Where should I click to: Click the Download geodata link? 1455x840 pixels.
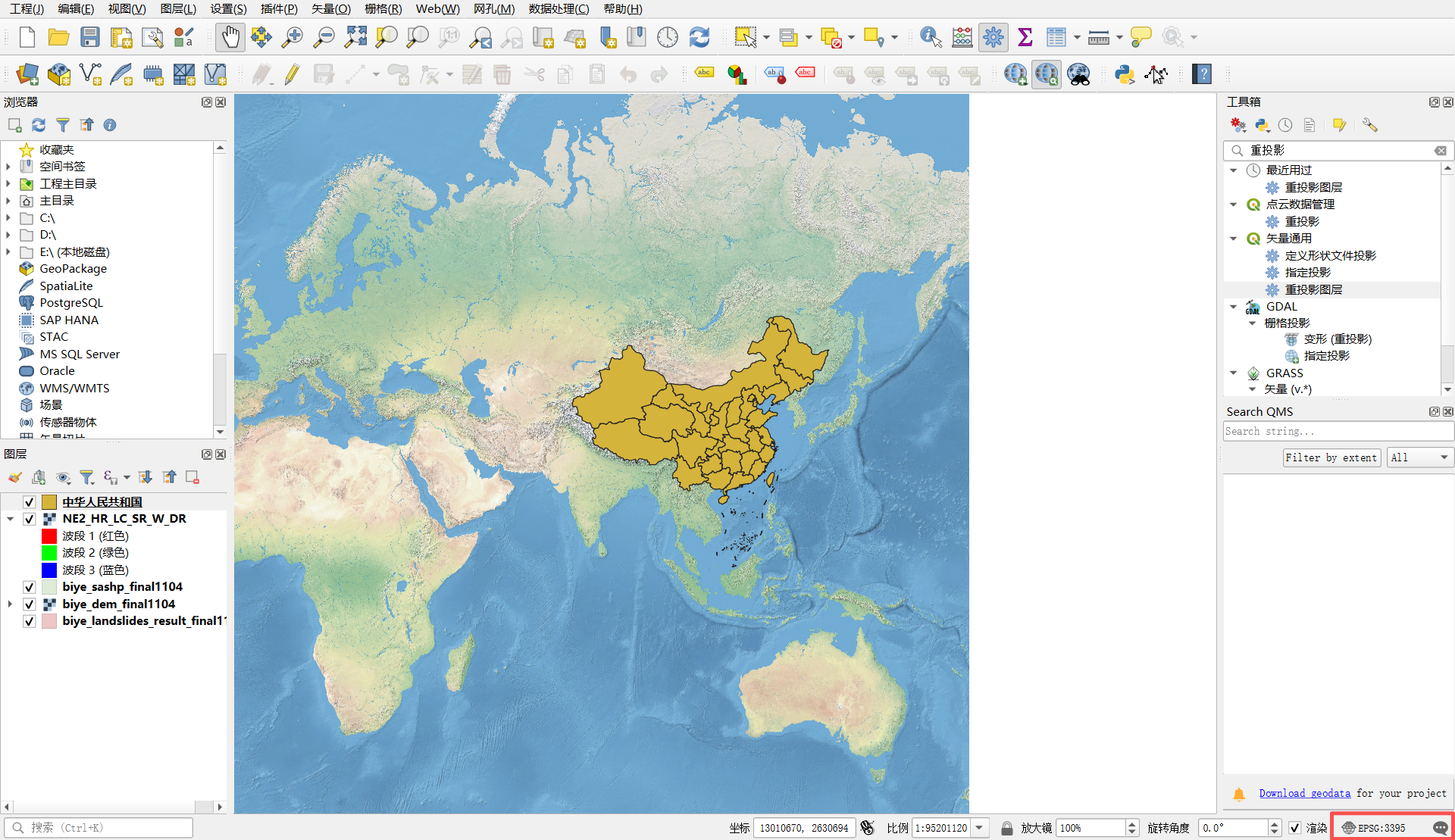pos(1304,793)
